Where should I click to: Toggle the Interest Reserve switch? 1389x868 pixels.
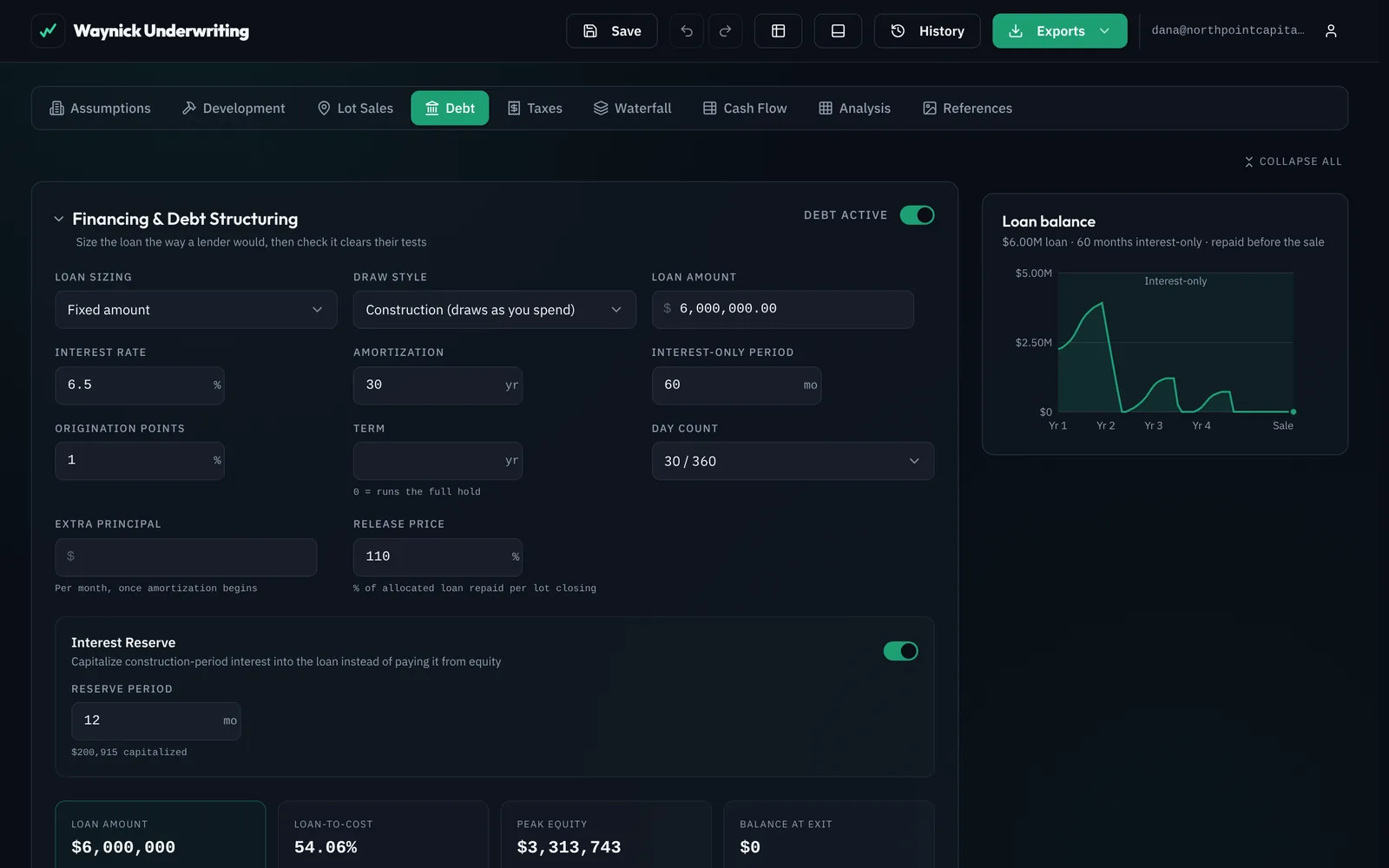coord(900,651)
